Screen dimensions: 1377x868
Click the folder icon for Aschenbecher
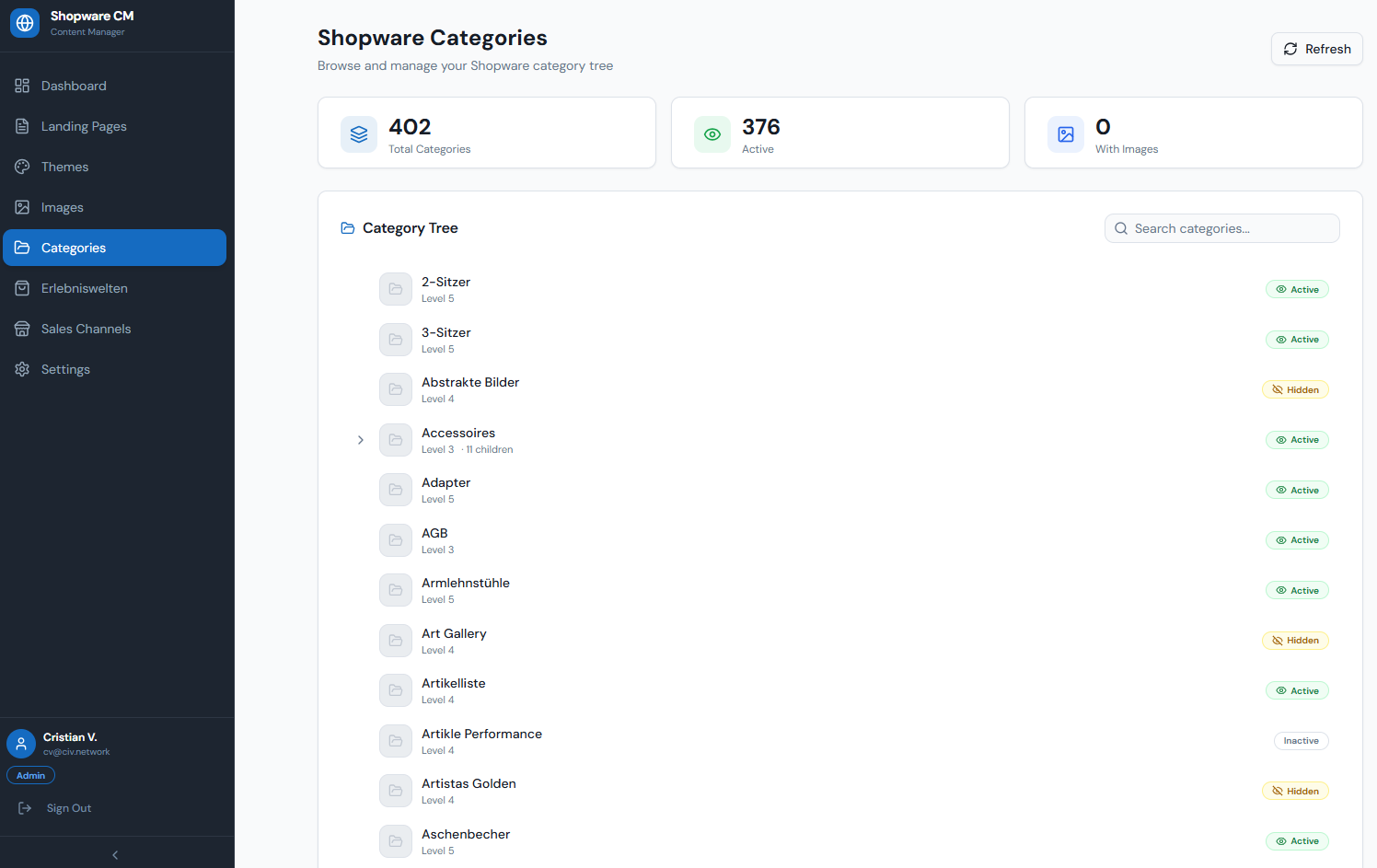(x=396, y=841)
